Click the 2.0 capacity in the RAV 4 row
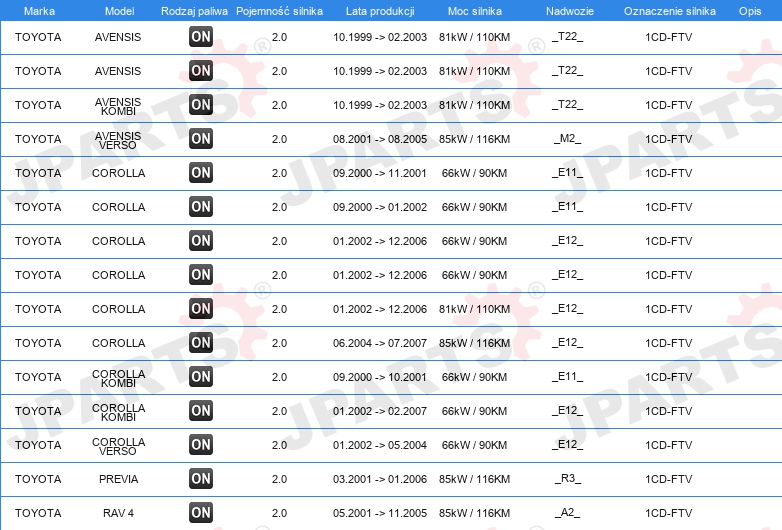The image size is (782, 530). point(279,513)
